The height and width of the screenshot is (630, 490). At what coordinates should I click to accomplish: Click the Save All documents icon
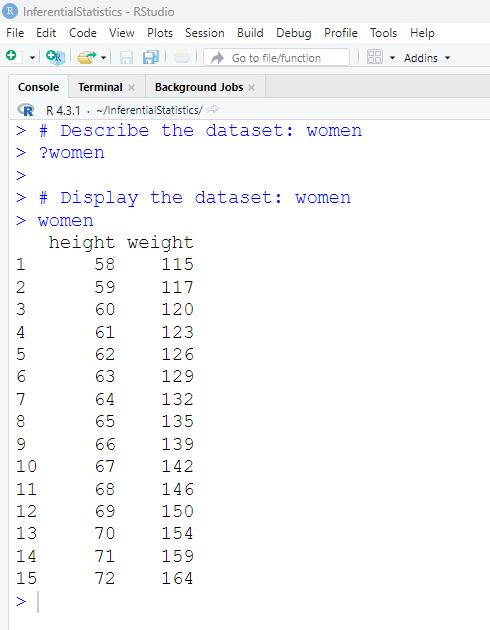[x=151, y=57]
